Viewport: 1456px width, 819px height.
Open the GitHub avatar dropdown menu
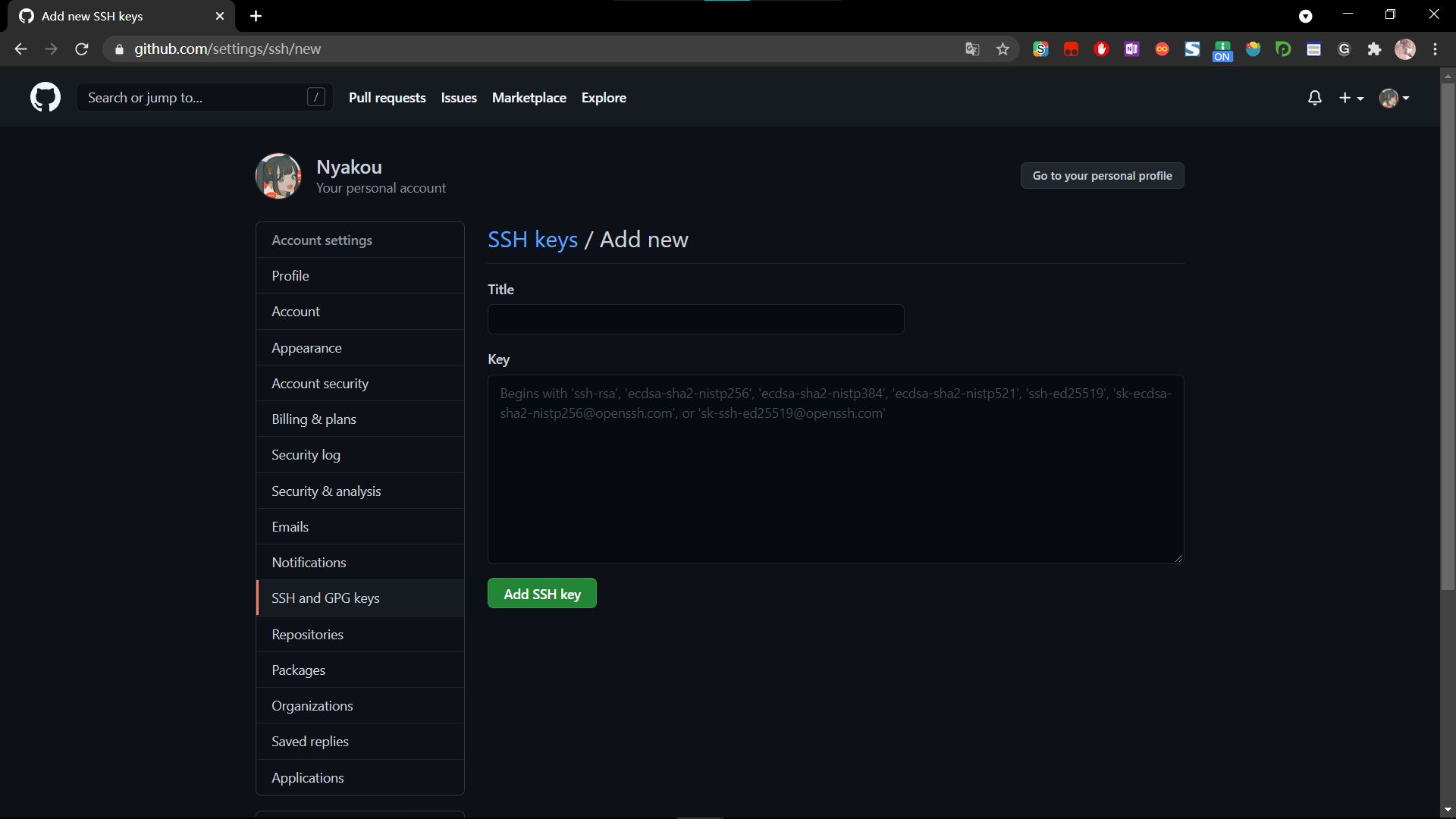(1394, 97)
